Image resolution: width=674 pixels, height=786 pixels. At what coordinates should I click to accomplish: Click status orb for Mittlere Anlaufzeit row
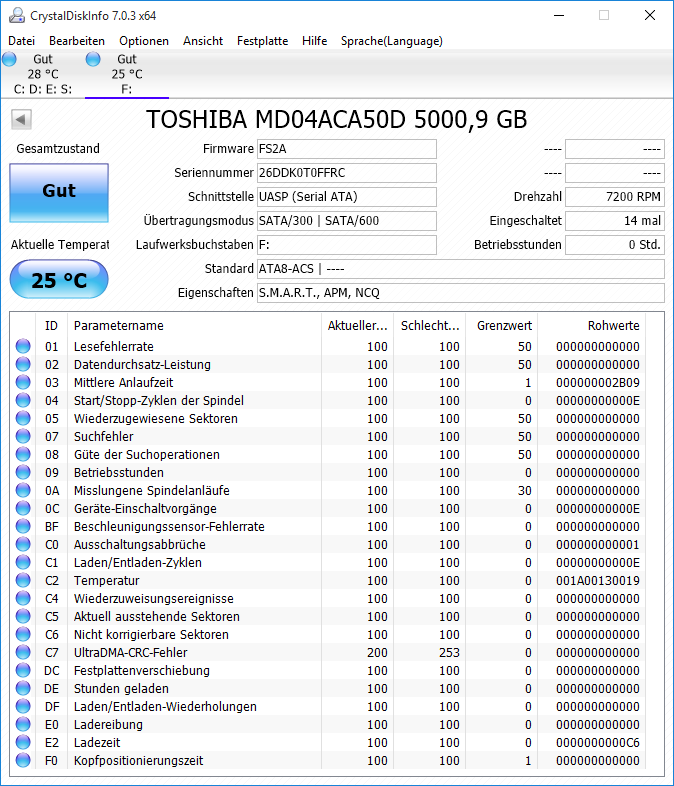coord(23,382)
